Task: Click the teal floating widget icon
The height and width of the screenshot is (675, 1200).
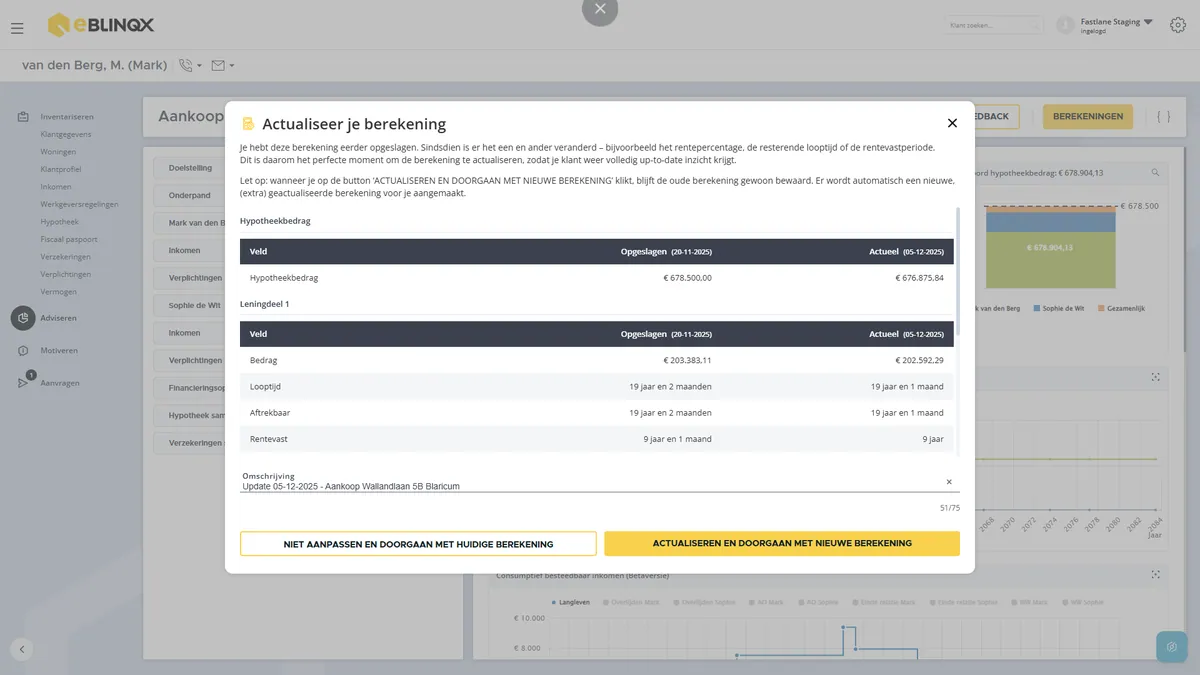Action: point(1171,646)
